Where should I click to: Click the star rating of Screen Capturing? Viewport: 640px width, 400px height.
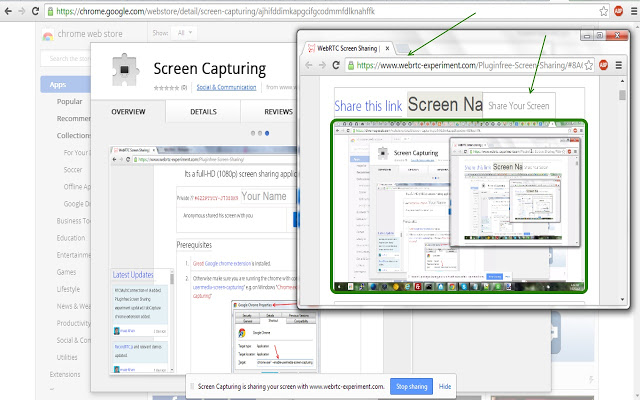166,88
